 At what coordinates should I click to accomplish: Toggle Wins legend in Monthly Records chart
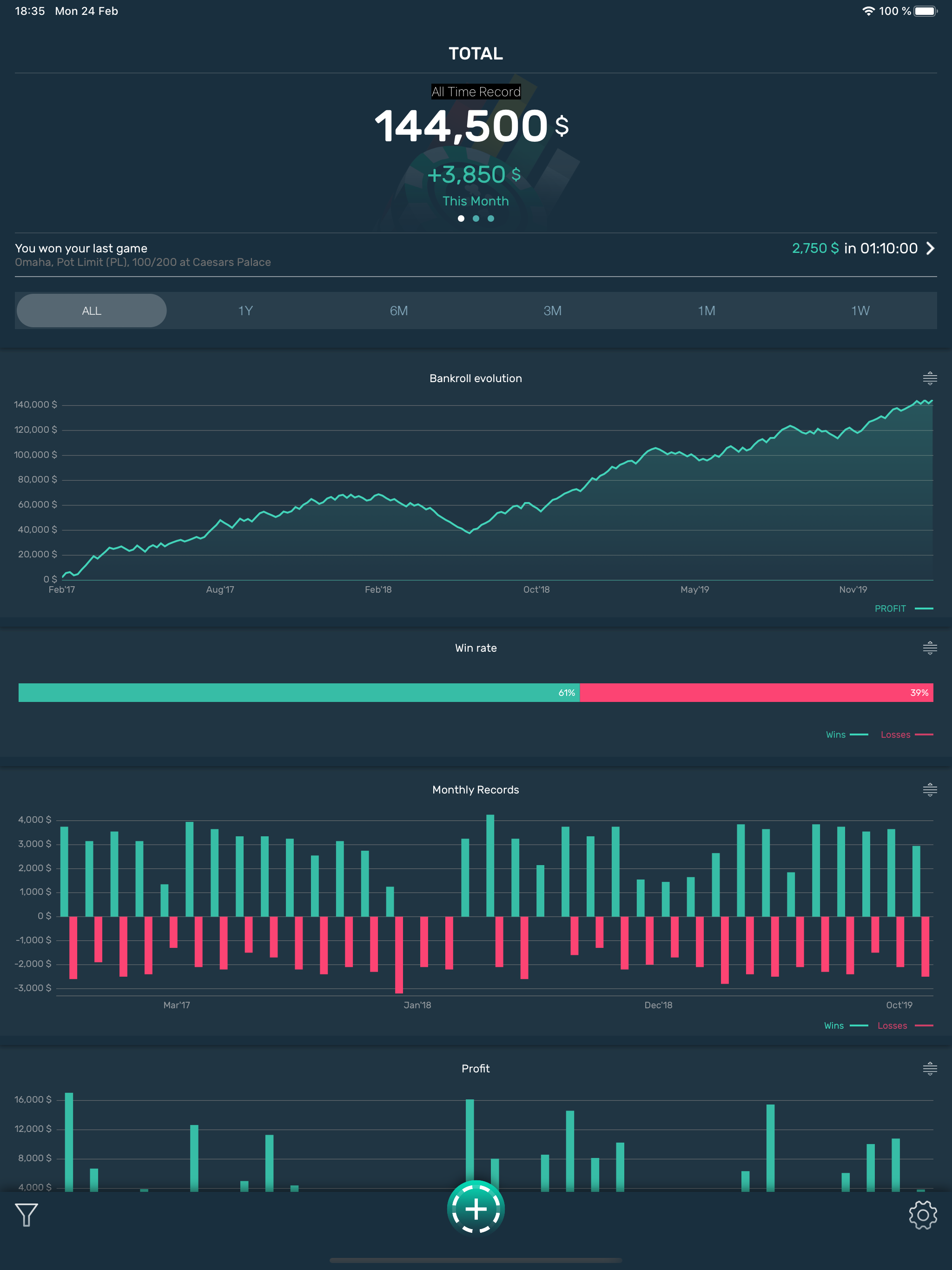[846, 1026]
